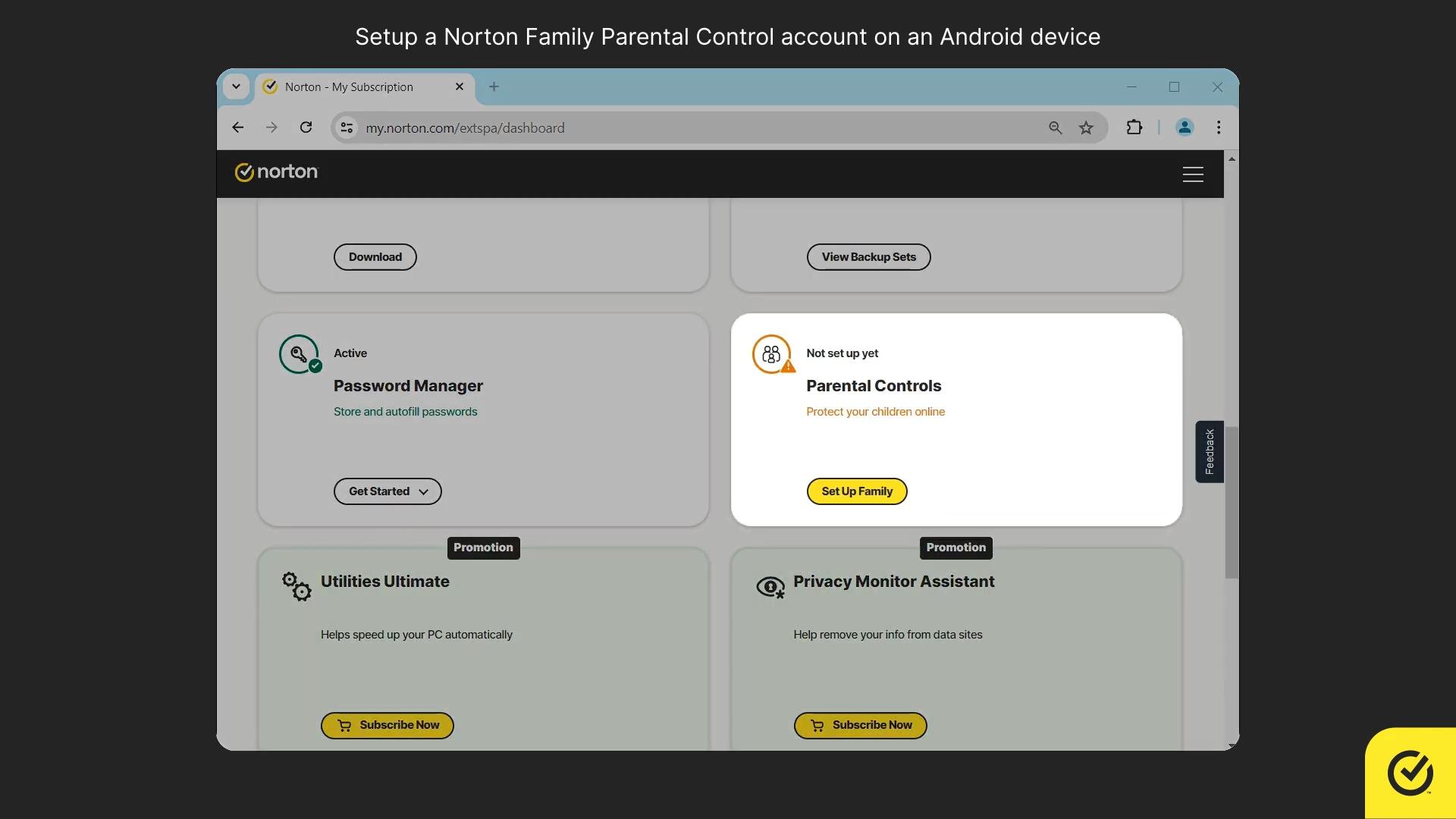Image resolution: width=1456 pixels, height=819 pixels.
Task: Open the Norton hamburger menu
Action: pyautogui.click(x=1193, y=174)
